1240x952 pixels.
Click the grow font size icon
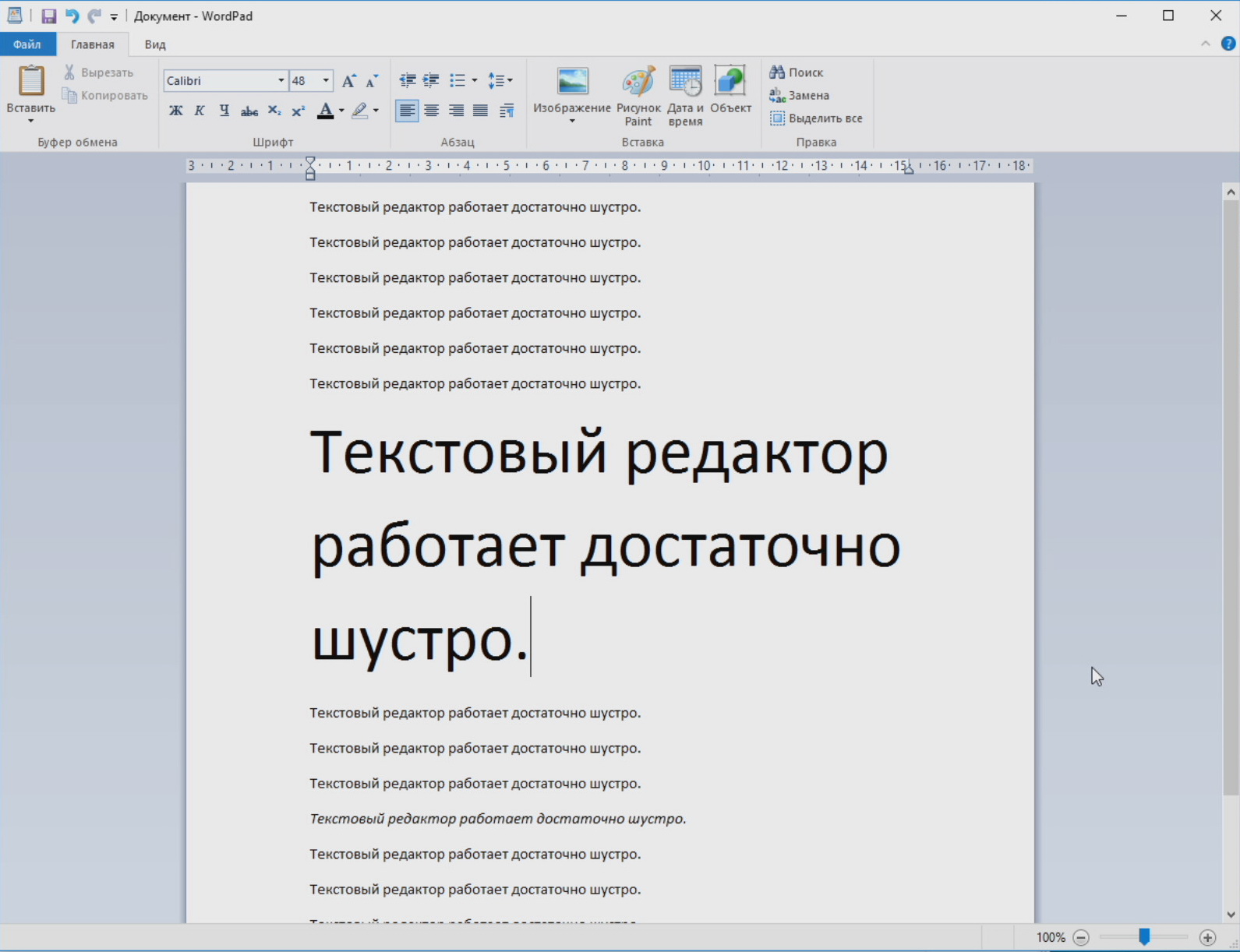pos(348,81)
